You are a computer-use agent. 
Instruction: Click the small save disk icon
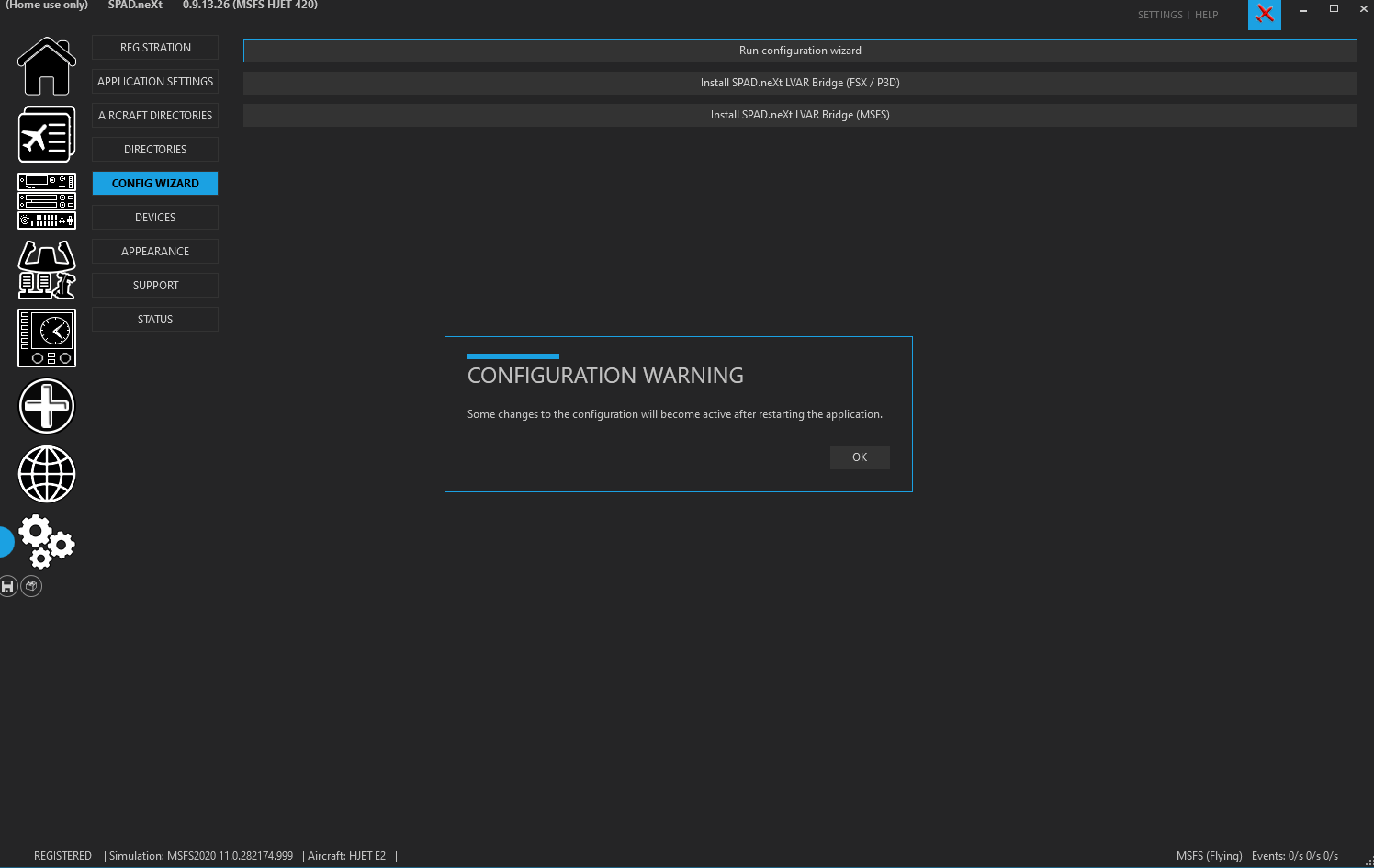(x=7, y=586)
